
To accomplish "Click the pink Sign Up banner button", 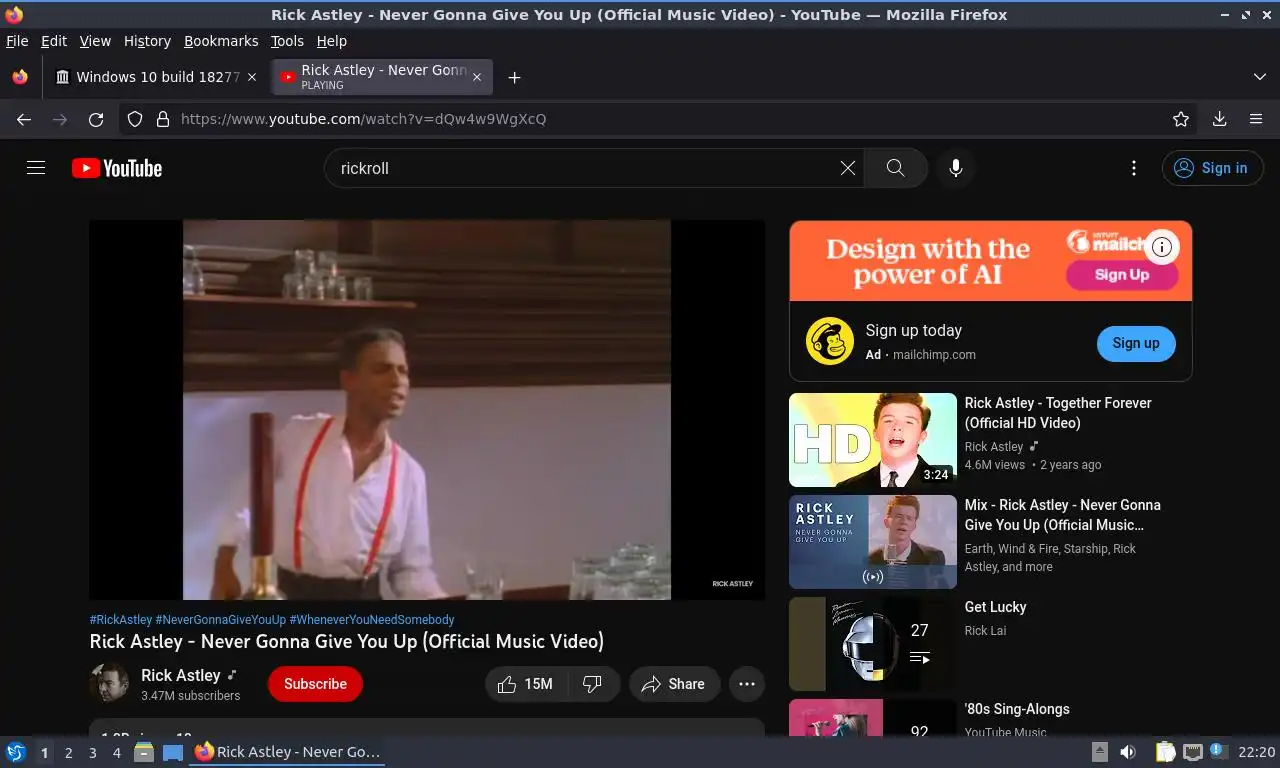I will (x=1122, y=275).
